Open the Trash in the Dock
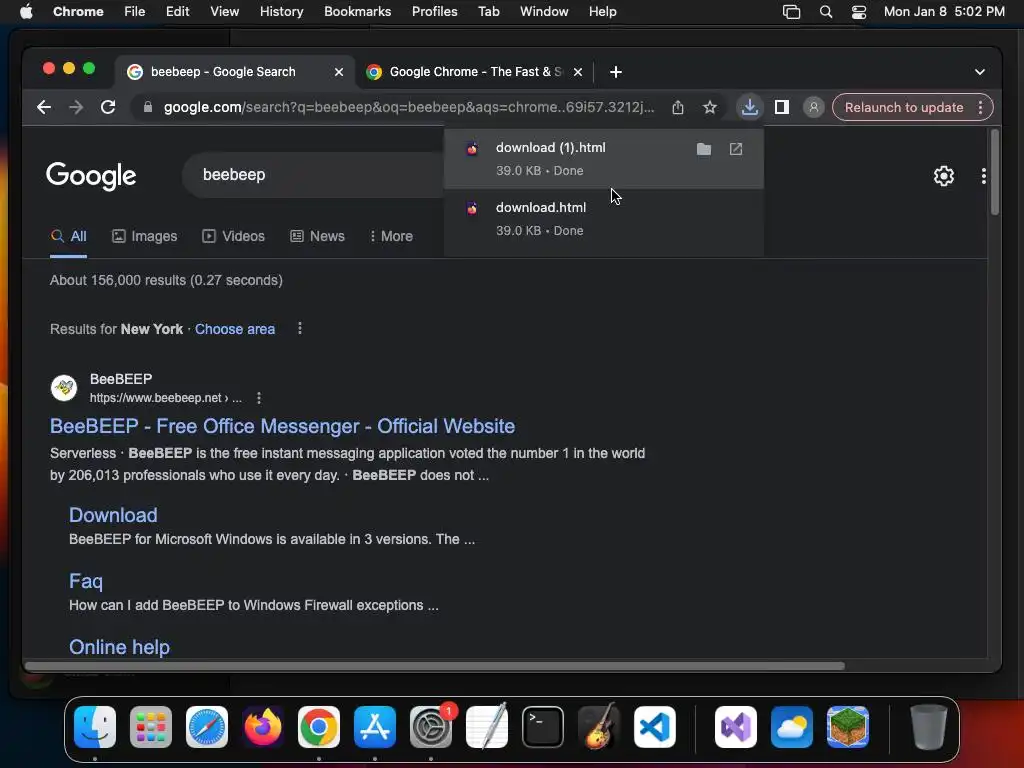 (928, 727)
